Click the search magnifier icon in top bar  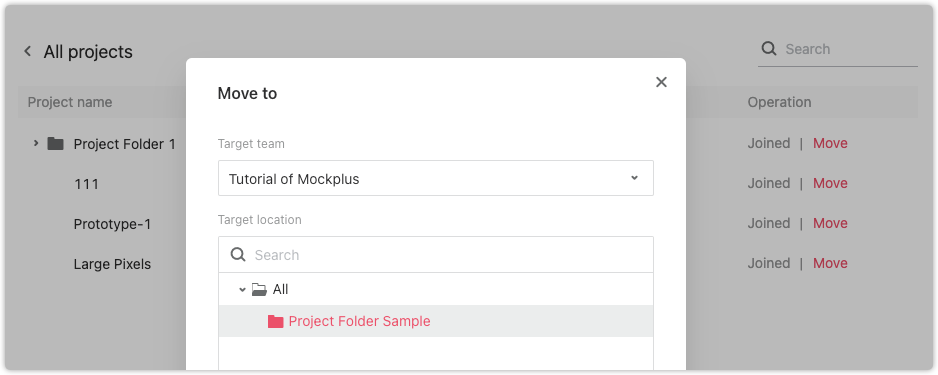coord(769,48)
